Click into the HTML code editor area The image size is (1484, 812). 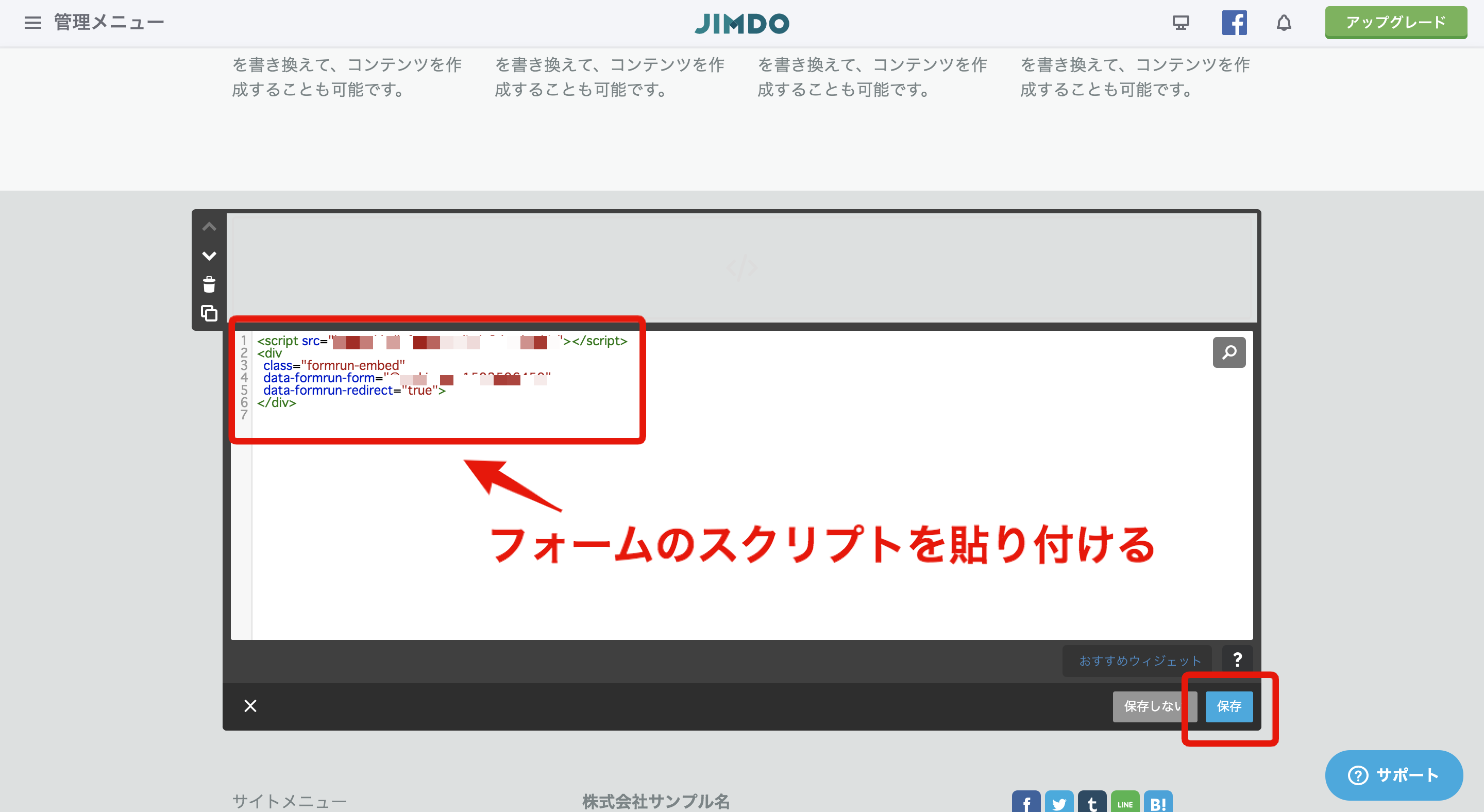(x=741, y=485)
